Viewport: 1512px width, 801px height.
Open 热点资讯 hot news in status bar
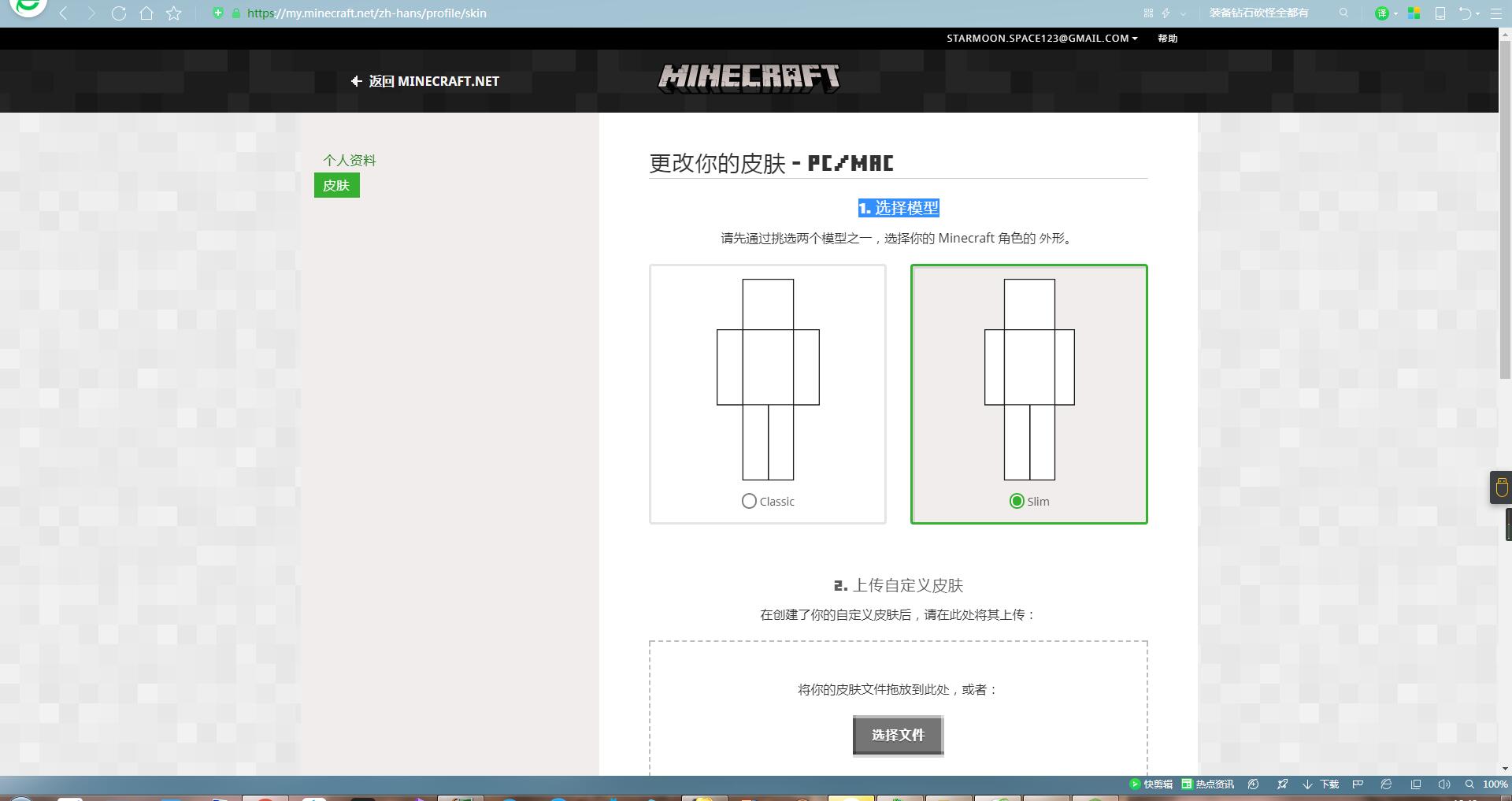1208,784
